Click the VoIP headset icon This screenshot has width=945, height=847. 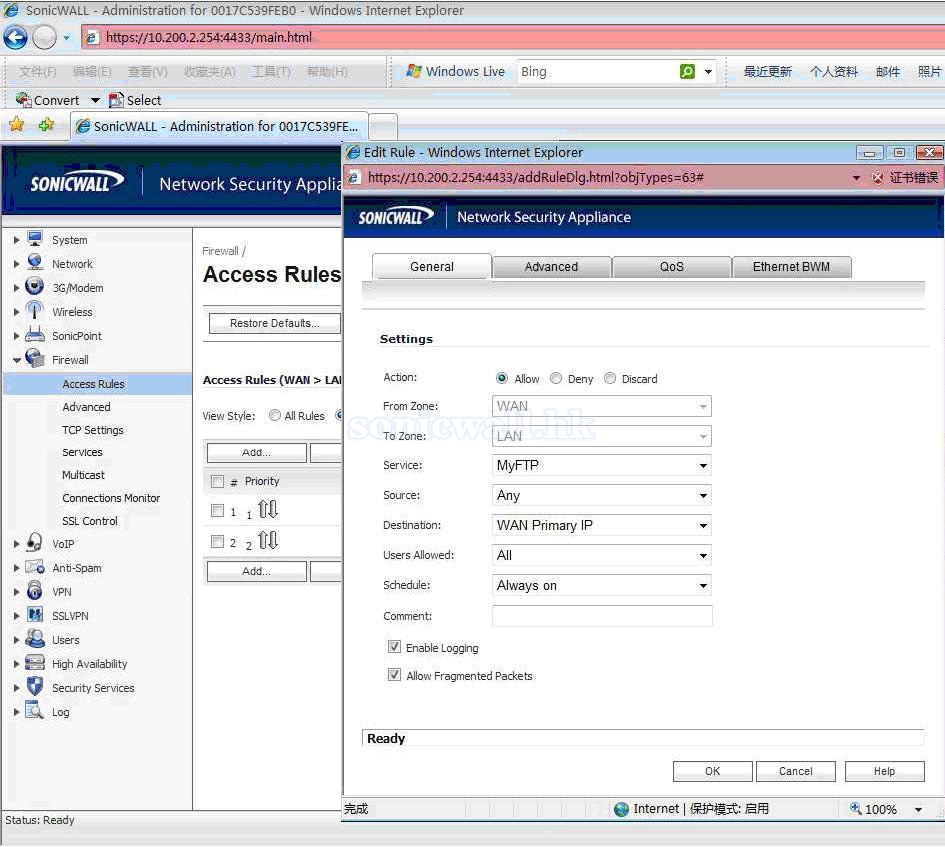tap(35, 543)
